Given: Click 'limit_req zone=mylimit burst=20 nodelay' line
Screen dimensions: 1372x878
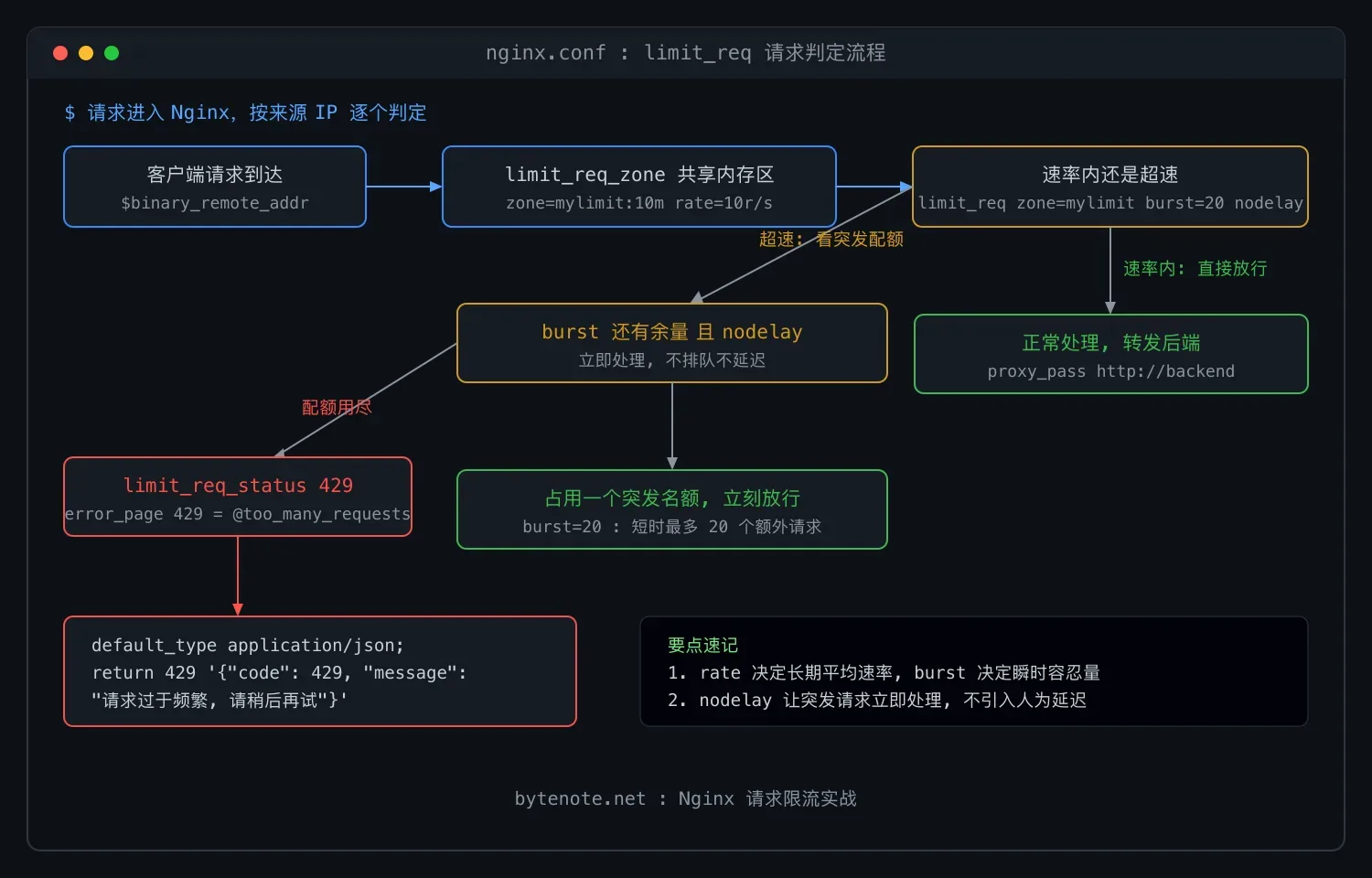Looking at the screenshot, I should [x=1110, y=203].
